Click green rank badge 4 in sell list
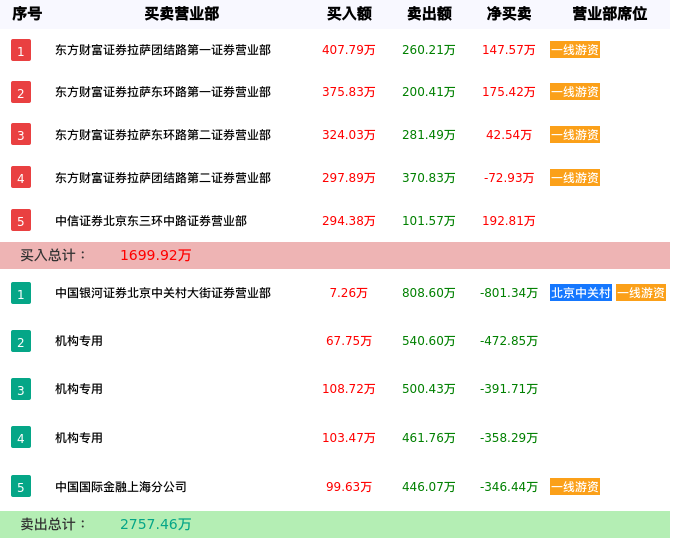This screenshot has height=540, width=676. click(x=21, y=437)
